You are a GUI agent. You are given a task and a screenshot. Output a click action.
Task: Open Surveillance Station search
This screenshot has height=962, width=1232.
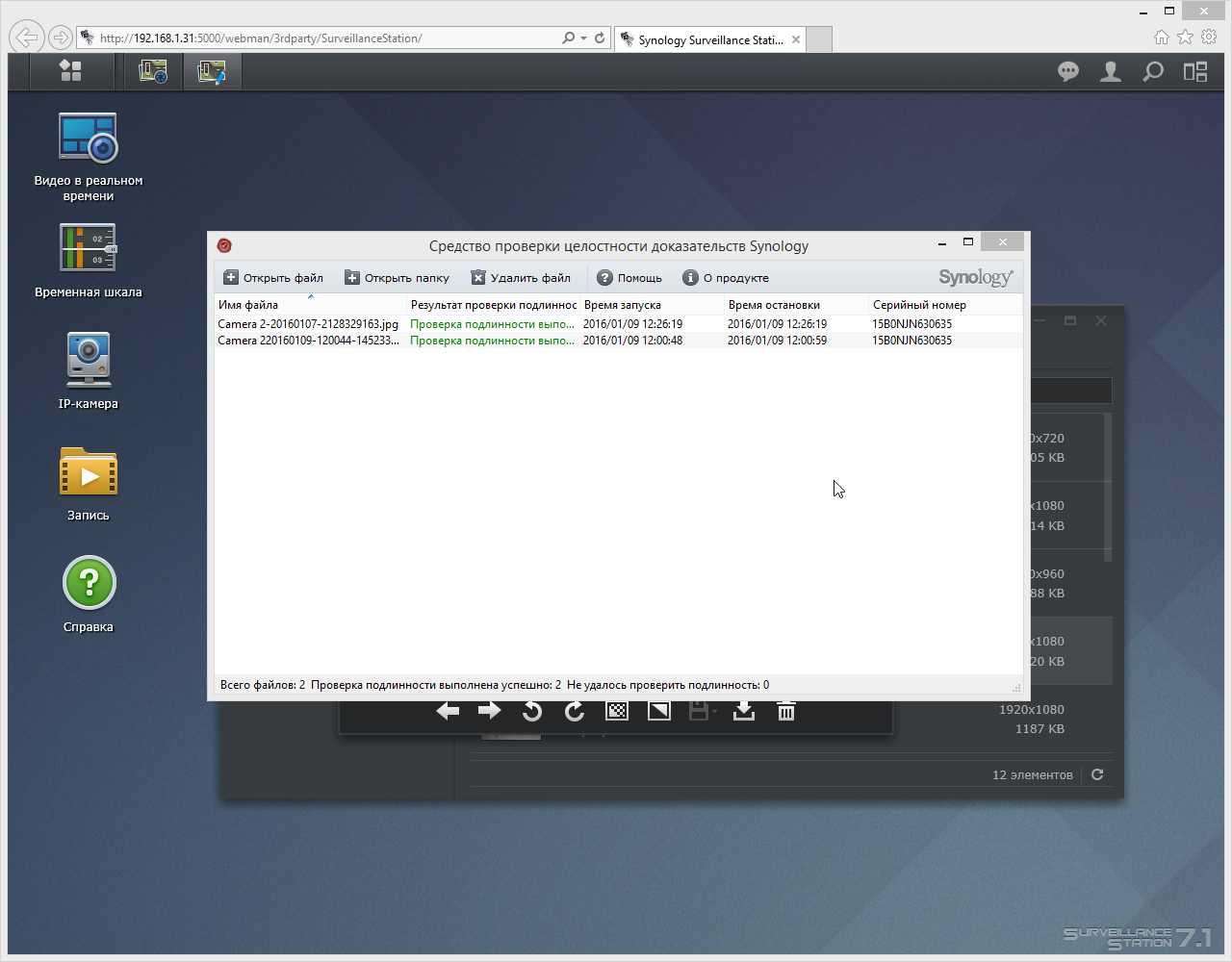pos(1153,72)
